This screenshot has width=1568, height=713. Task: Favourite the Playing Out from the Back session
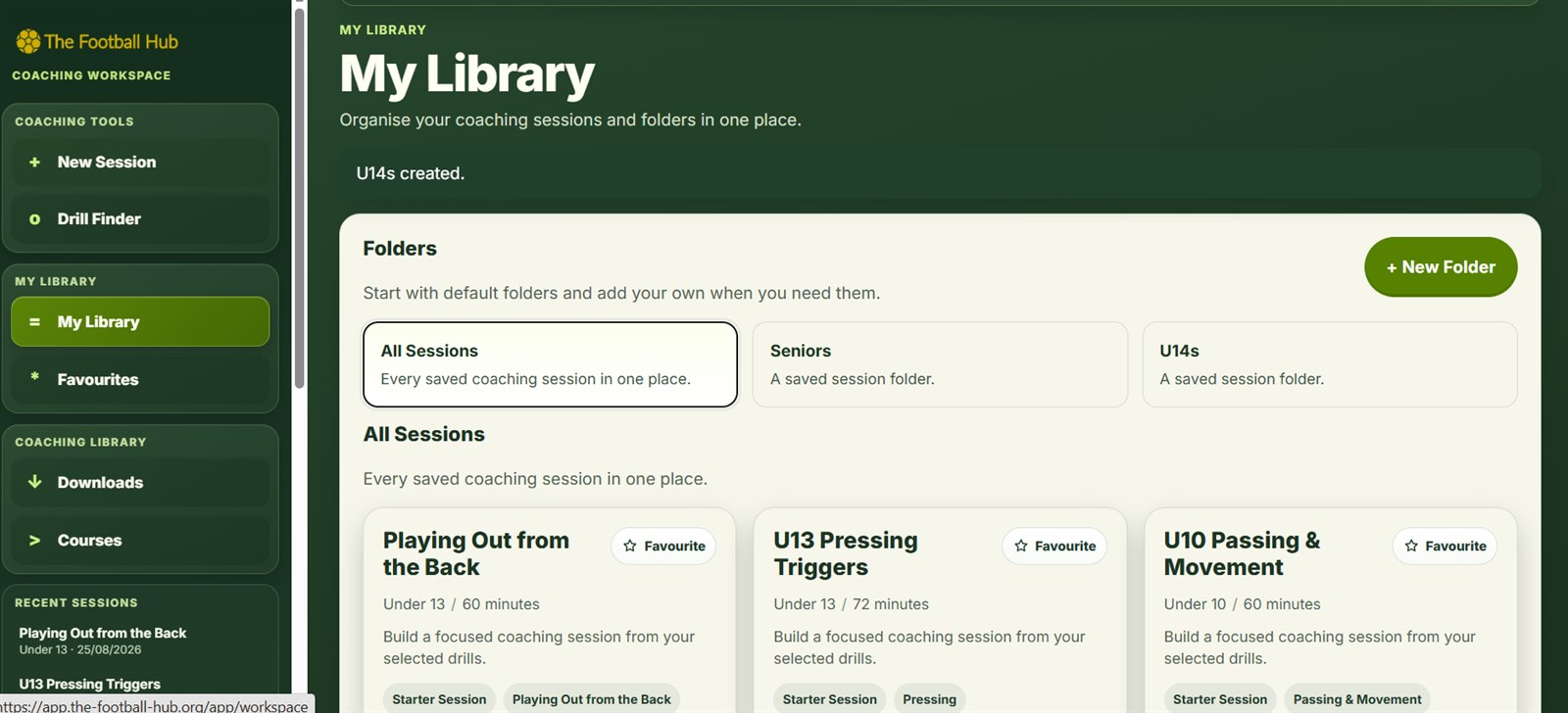pos(664,546)
